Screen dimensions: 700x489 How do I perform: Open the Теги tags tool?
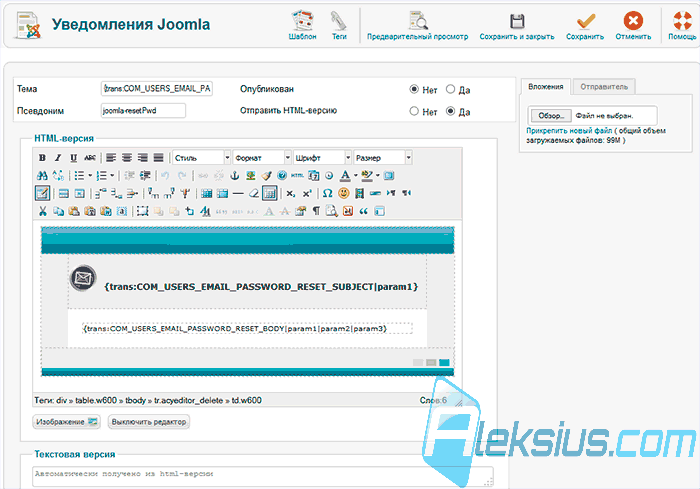339,21
